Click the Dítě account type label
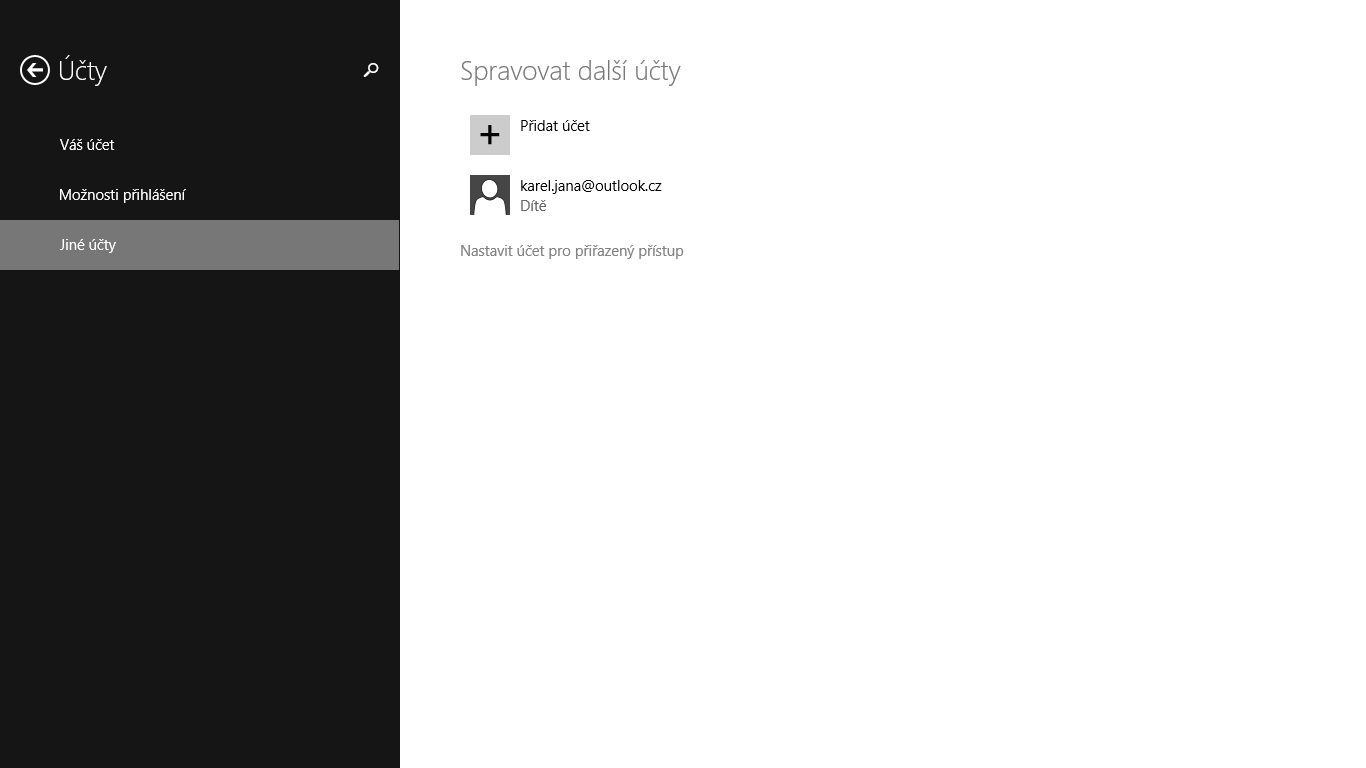This screenshot has width=1366, height=768. pos(533,206)
